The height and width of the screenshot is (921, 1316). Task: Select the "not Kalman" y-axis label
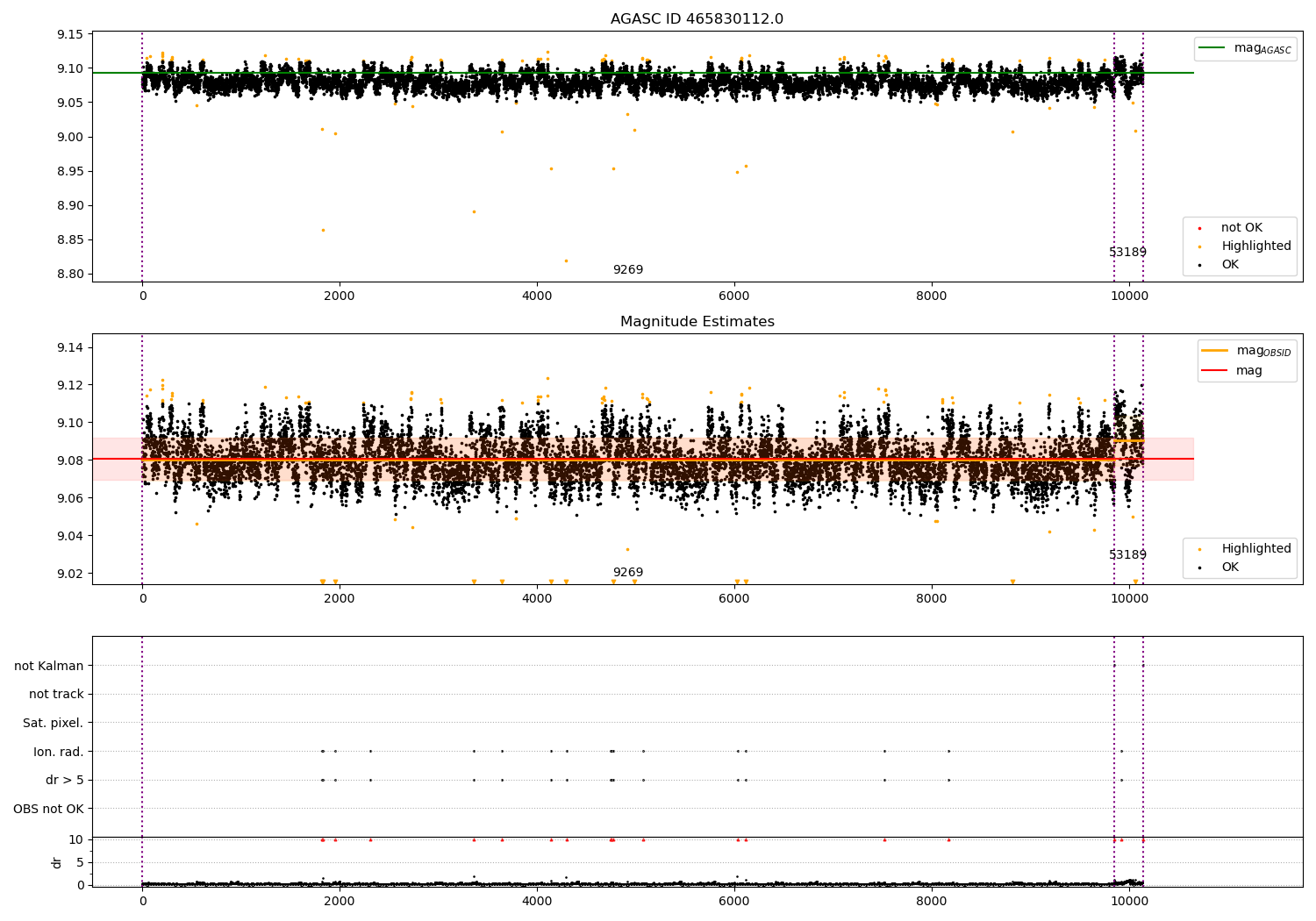[x=48, y=666]
